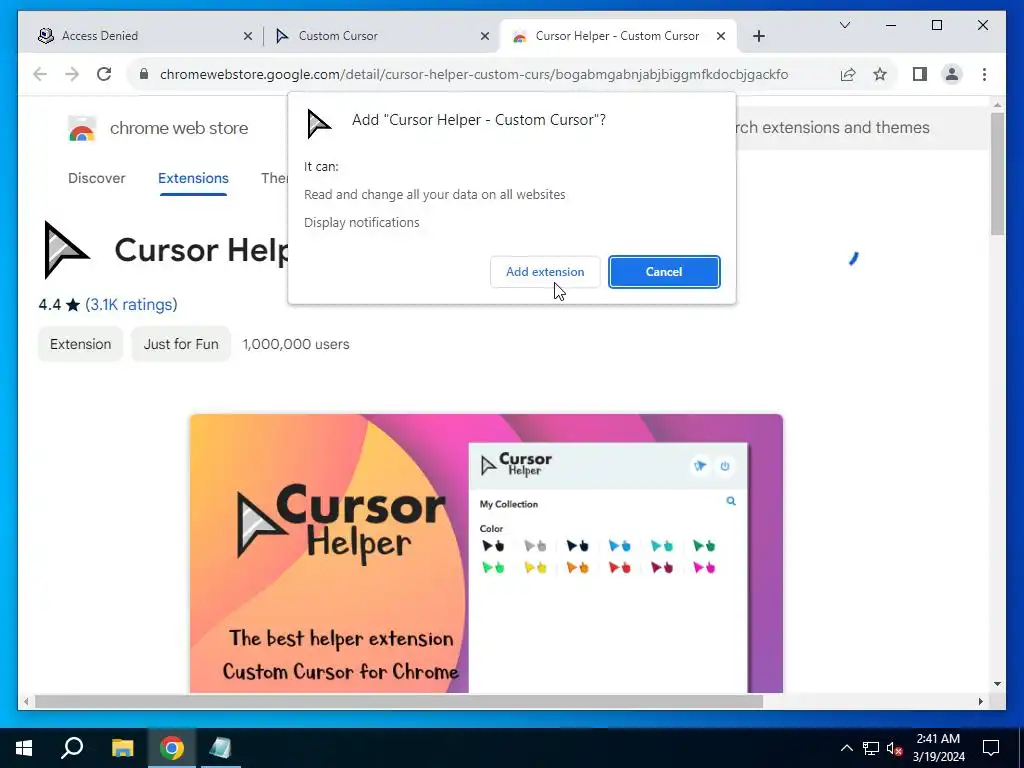Select the yellow cursor color swatch
The height and width of the screenshot is (768, 1024).
(535, 568)
